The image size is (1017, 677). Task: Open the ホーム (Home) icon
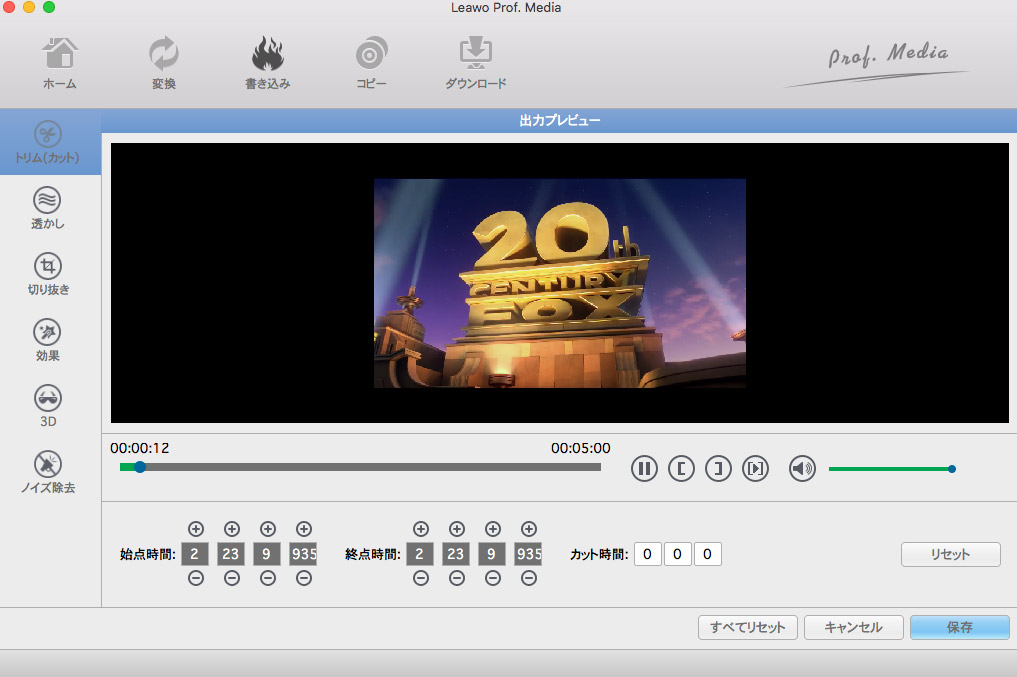coord(59,55)
